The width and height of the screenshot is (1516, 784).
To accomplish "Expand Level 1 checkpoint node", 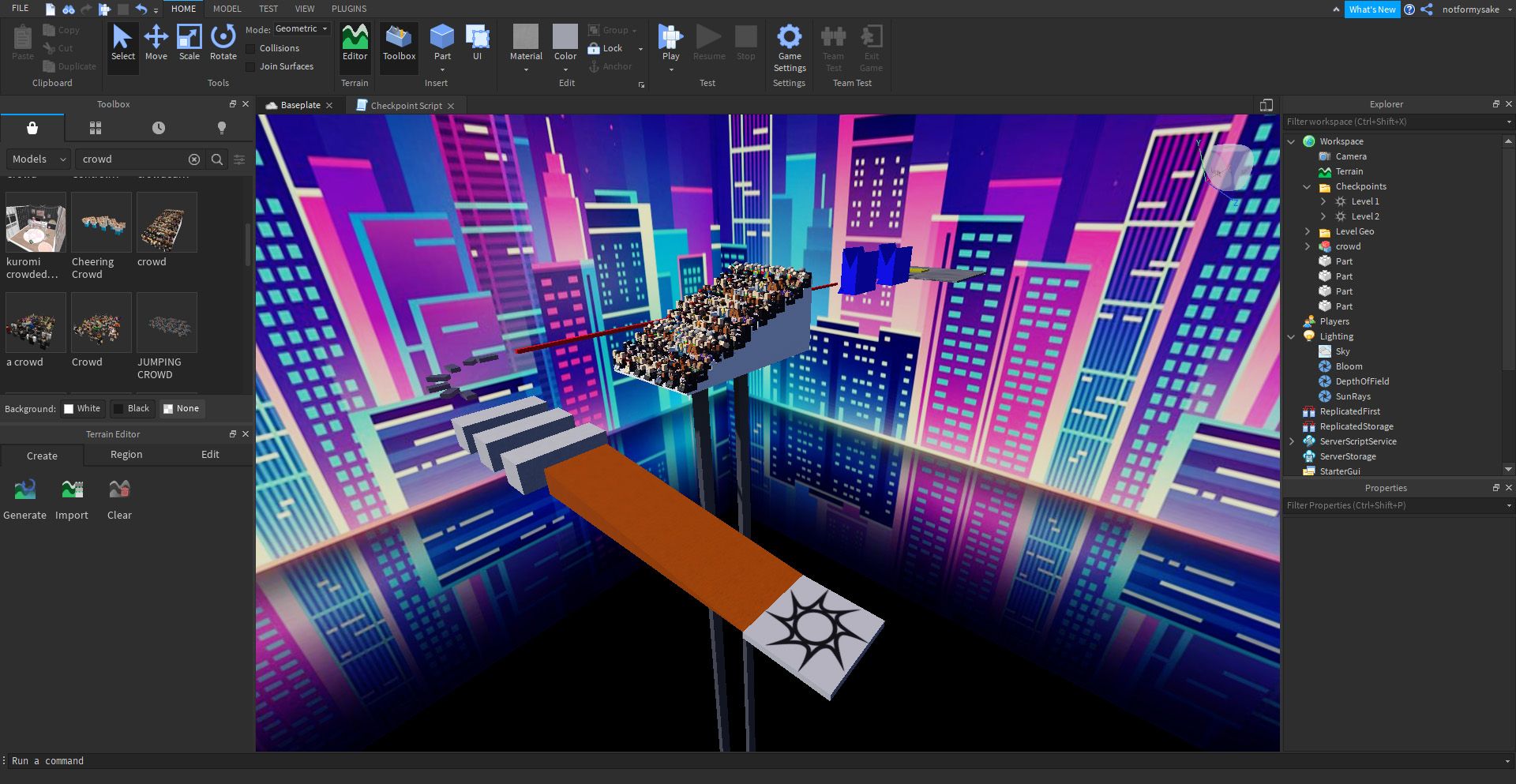I will point(1323,201).
